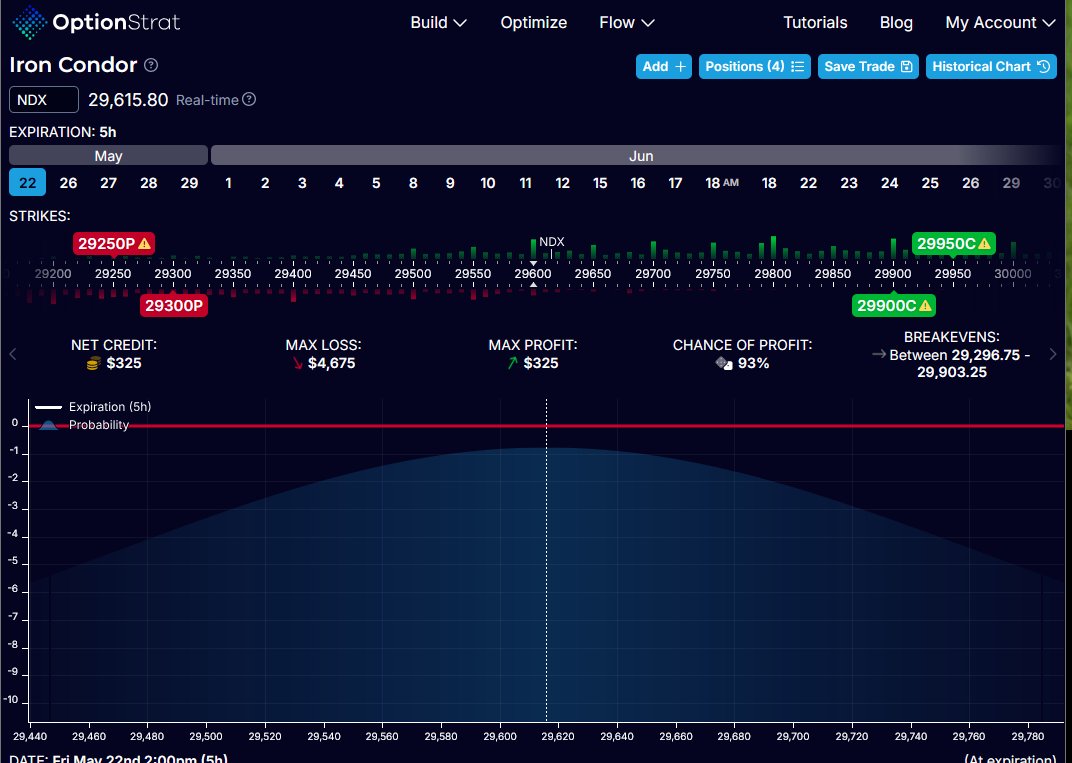
Task: Click the green up arrow by Max Profit
Action: click(x=513, y=363)
